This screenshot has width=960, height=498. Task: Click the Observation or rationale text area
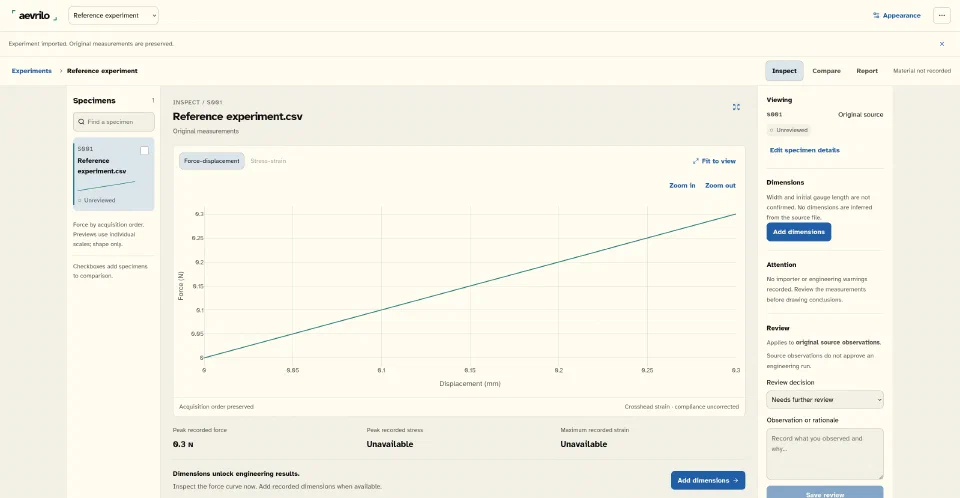pos(825,454)
